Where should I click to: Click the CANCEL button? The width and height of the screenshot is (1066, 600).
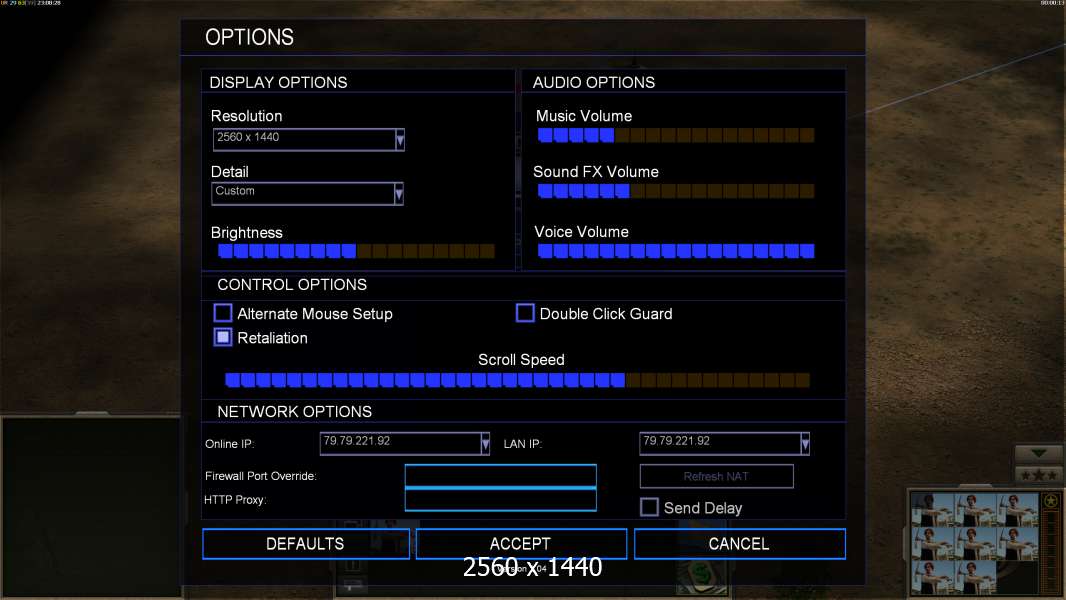click(x=739, y=544)
